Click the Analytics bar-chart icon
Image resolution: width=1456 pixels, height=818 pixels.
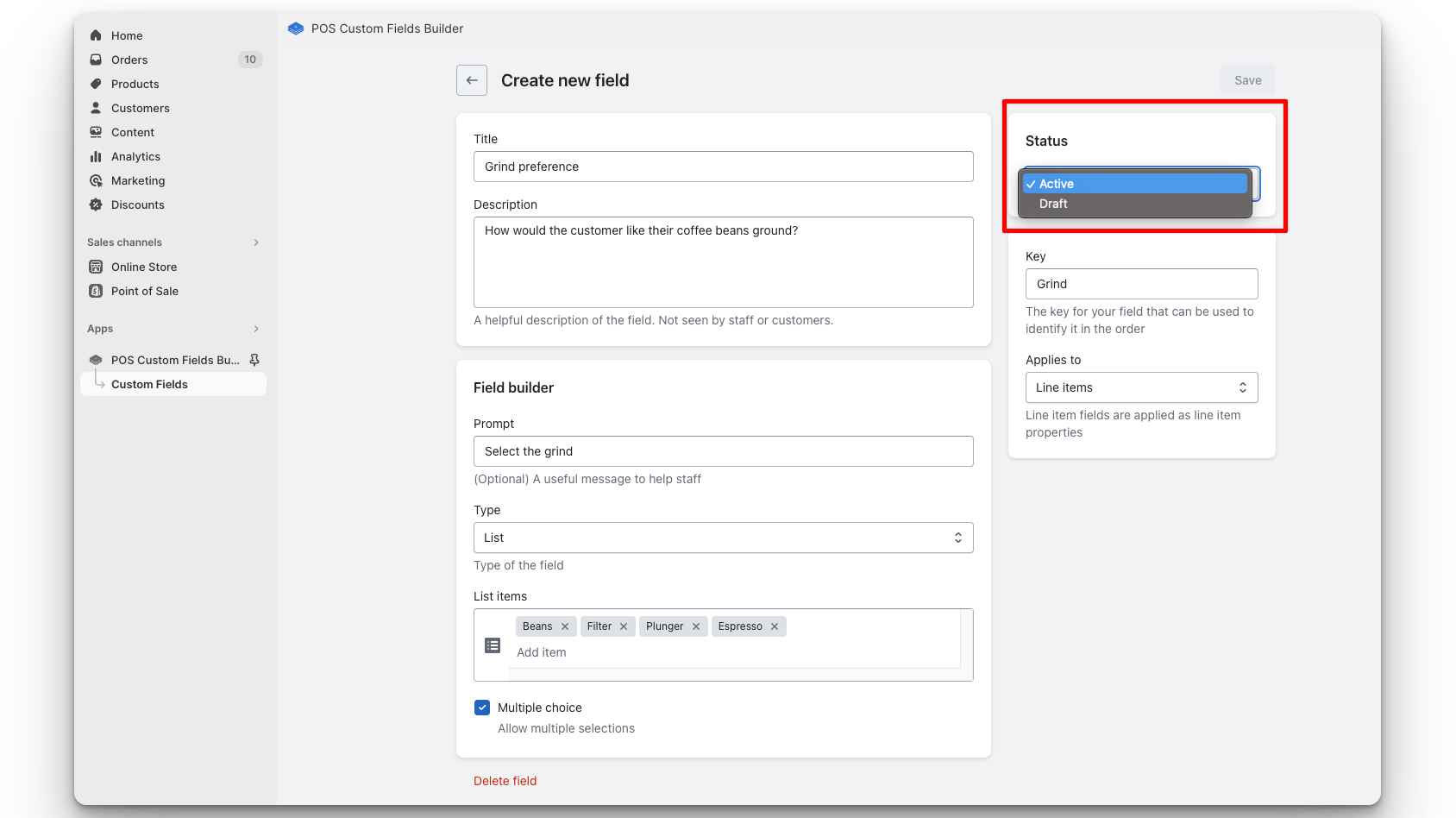96,156
